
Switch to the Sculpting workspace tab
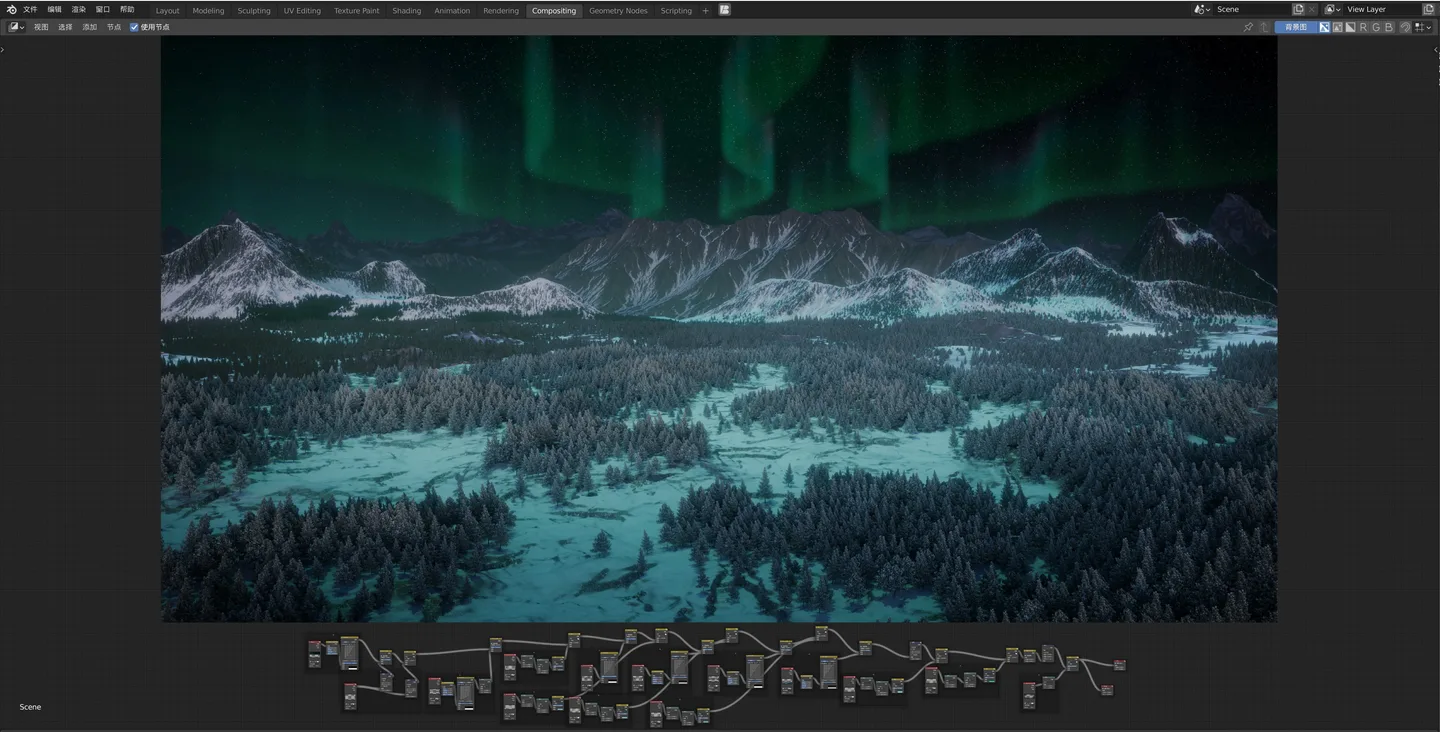pyautogui.click(x=254, y=10)
